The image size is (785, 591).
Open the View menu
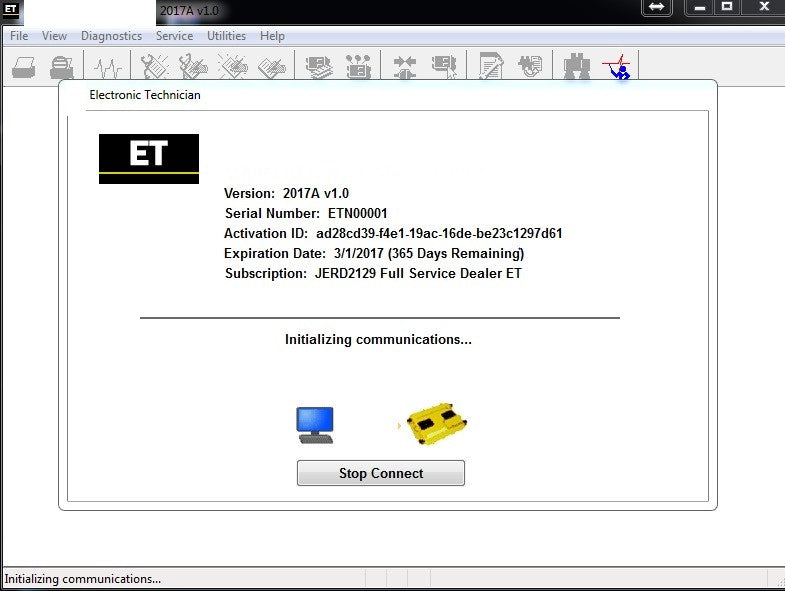pos(54,36)
